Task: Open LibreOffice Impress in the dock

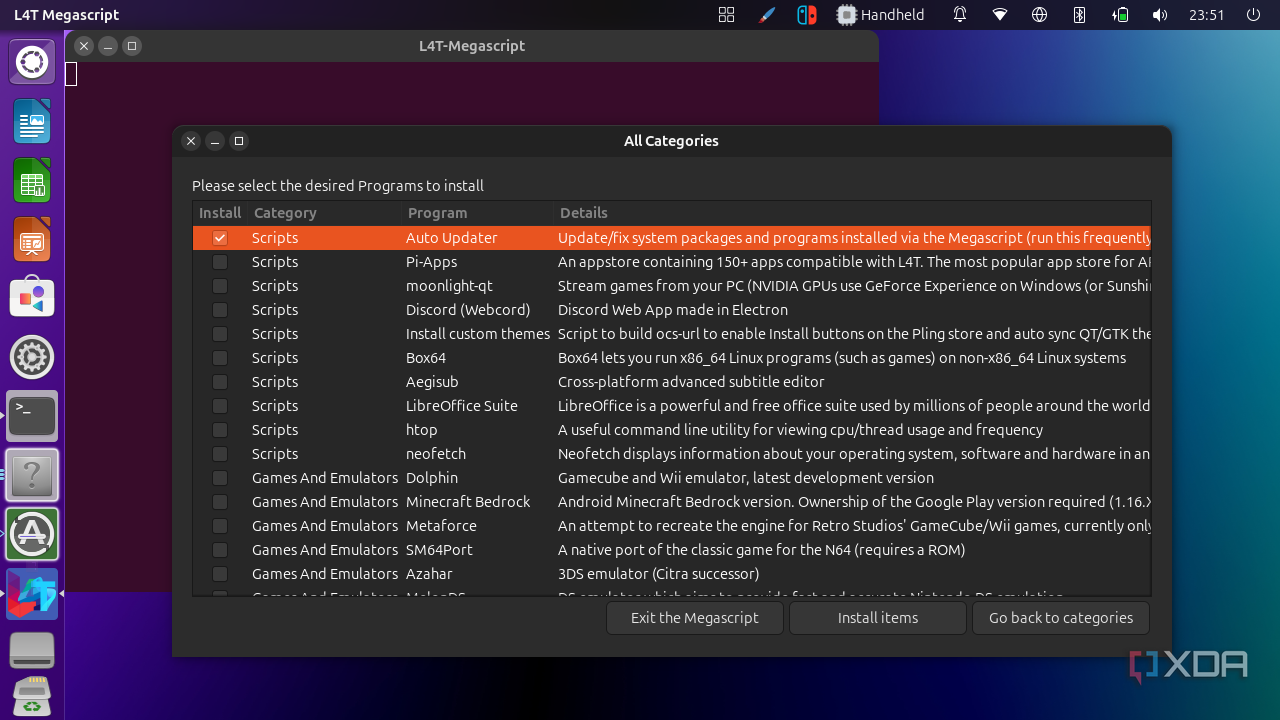Action: click(x=32, y=240)
